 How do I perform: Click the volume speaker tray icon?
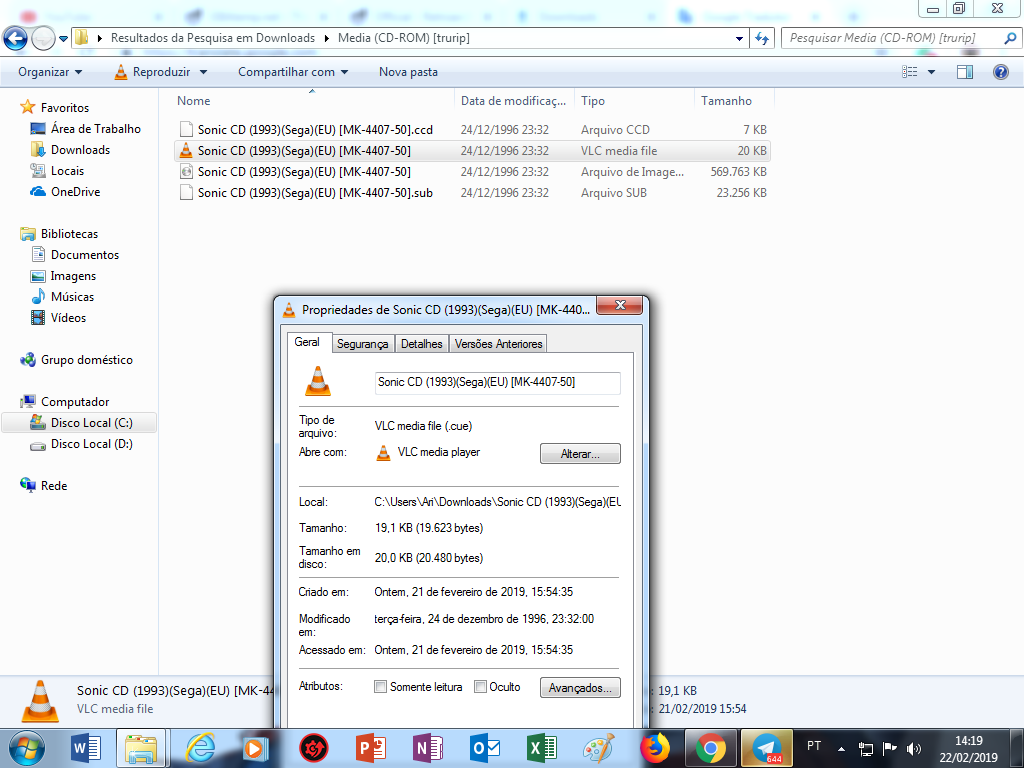tap(914, 748)
